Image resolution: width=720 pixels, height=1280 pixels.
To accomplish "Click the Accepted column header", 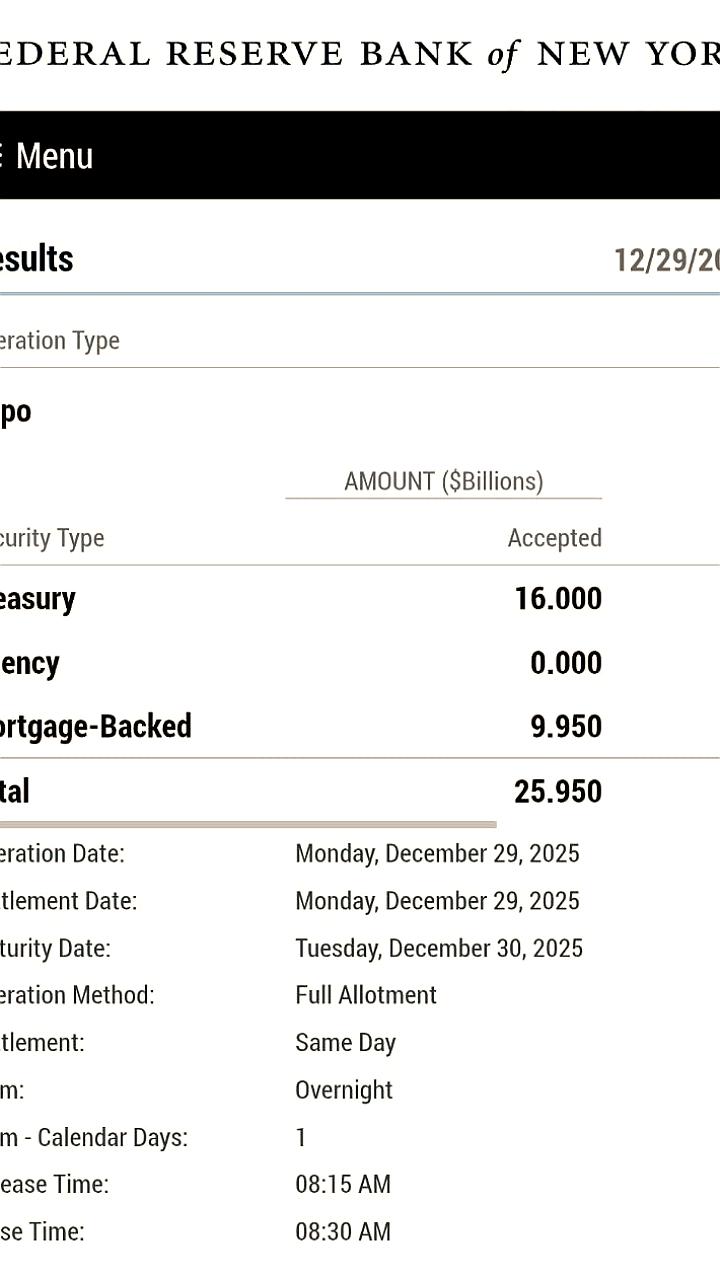I will [x=554, y=538].
